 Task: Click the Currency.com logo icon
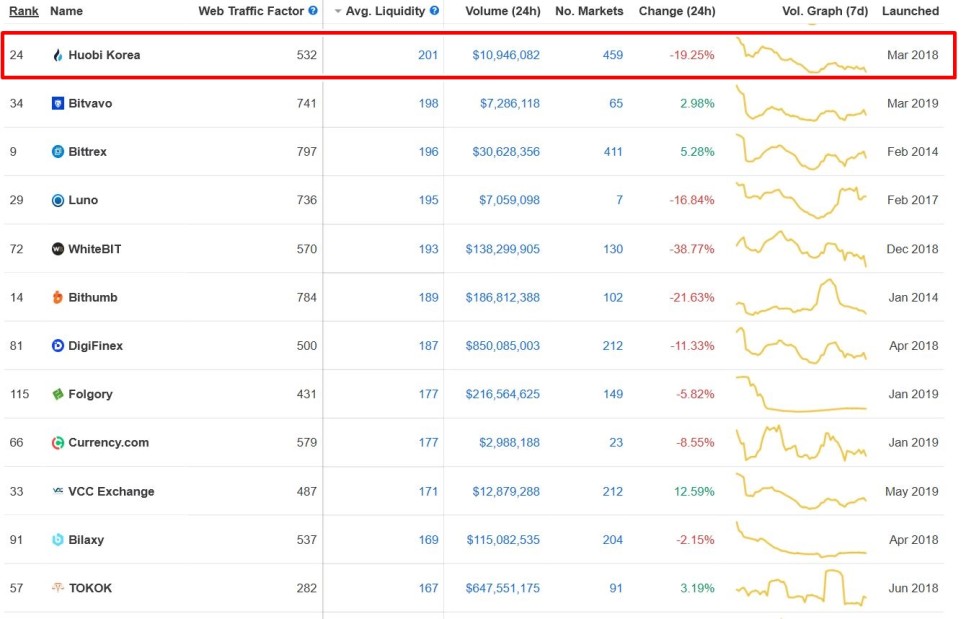point(58,443)
